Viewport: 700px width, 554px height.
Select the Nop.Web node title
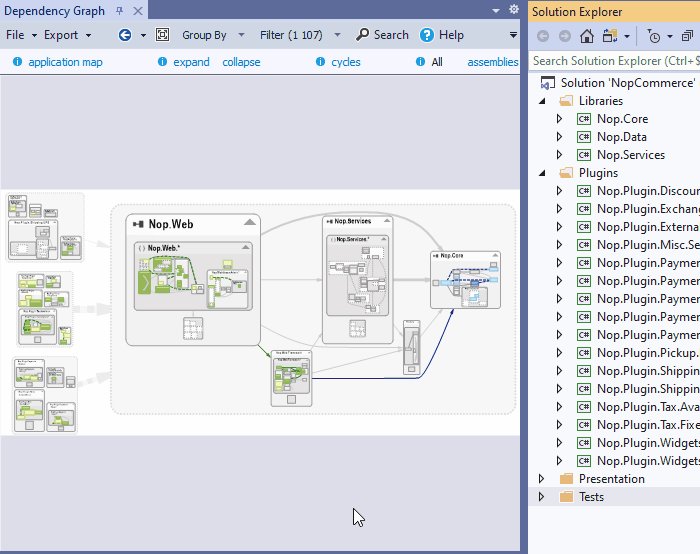pyautogui.click(x=171, y=224)
